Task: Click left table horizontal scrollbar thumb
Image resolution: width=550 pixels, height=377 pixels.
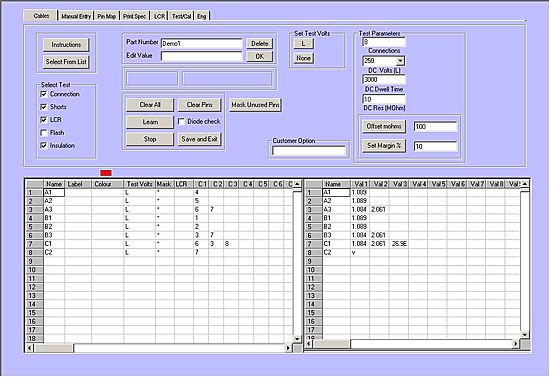Action: click(53, 348)
